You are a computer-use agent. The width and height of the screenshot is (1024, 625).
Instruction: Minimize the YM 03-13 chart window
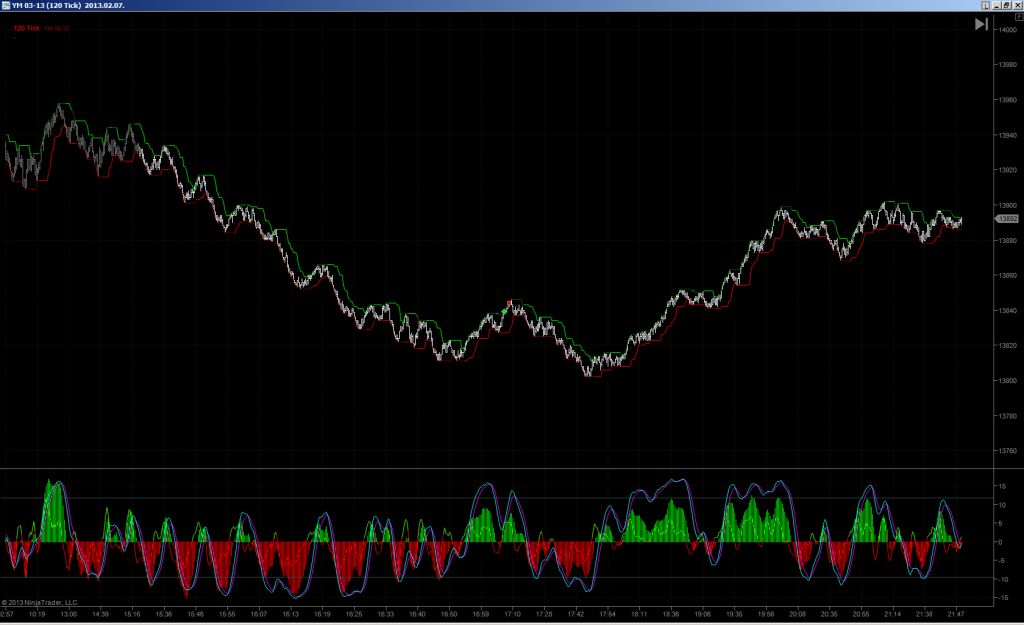(x=997, y=5)
